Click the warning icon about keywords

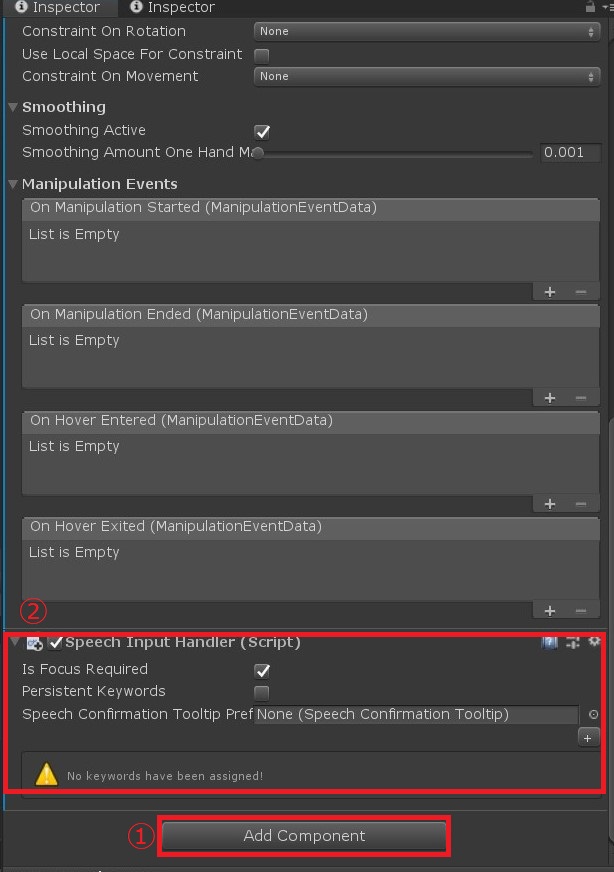[46, 774]
